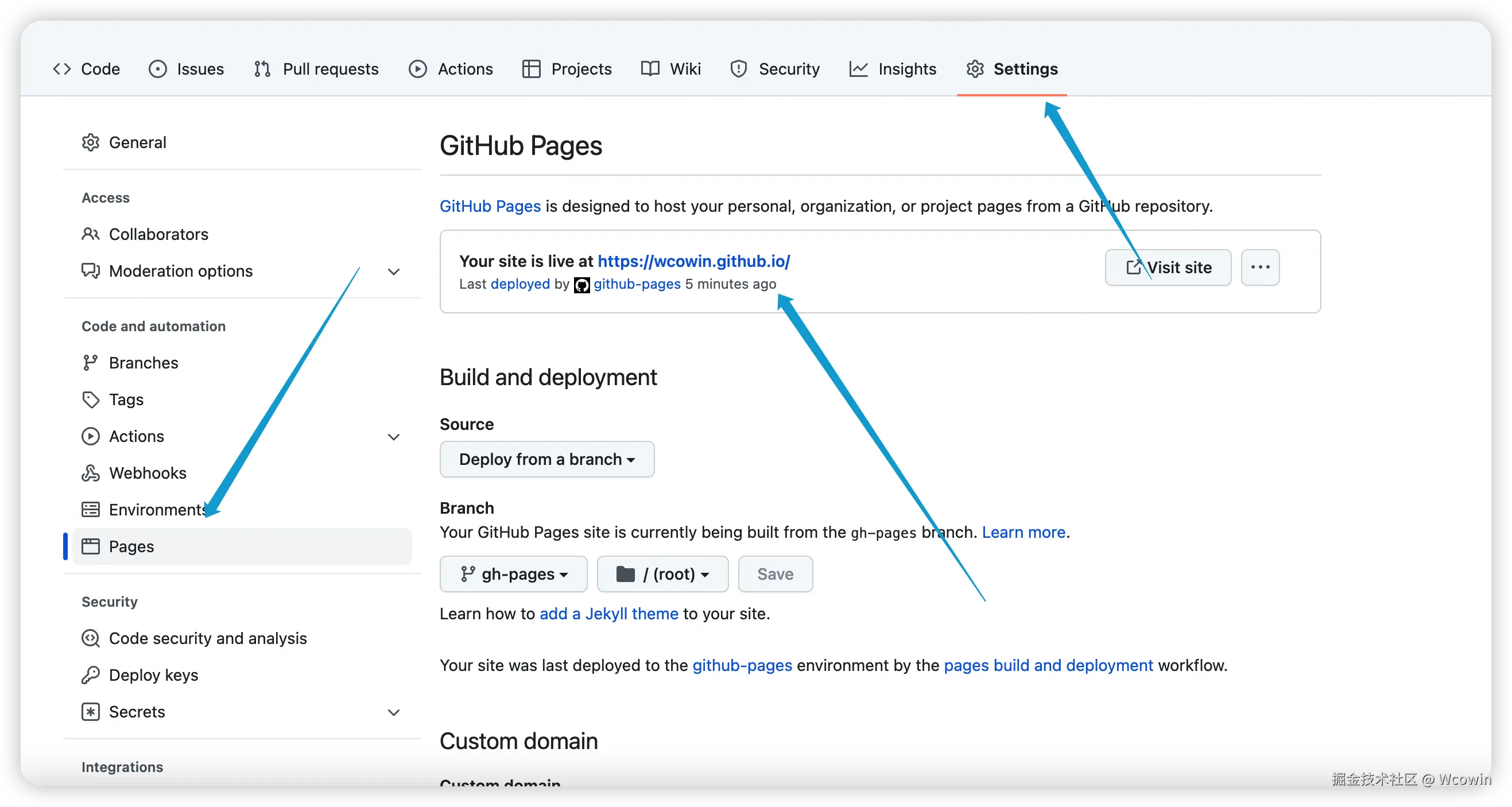Click the Collaborators people icon
Viewport: 1512px width, 807px height.
coord(90,234)
